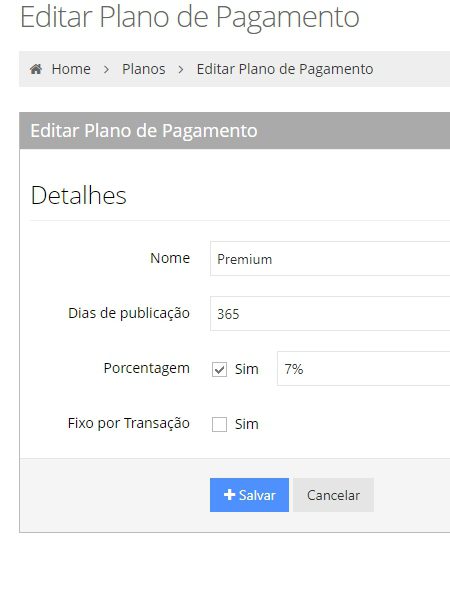Screen dimensions: 450x595
Task: Focus the Nome field containing Premium
Action: (x=330, y=258)
